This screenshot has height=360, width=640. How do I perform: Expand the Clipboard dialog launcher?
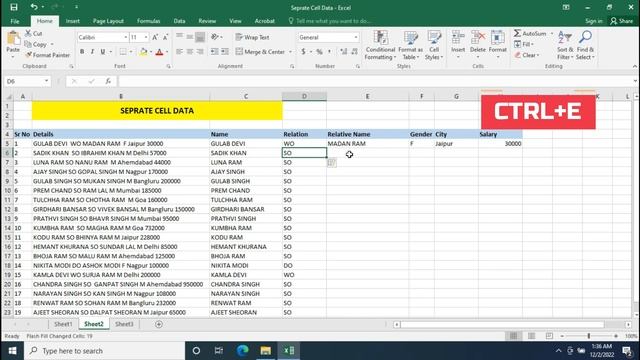(x=71, y=66)
